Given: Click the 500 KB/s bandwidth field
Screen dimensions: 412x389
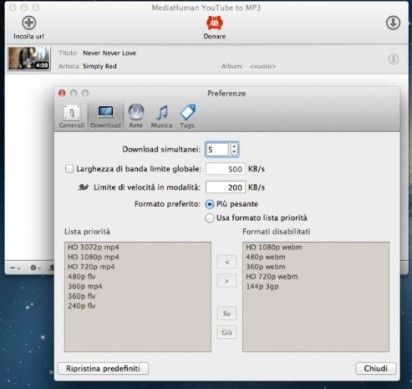Looking at the screenshot, I should click(x=226, y=169).
